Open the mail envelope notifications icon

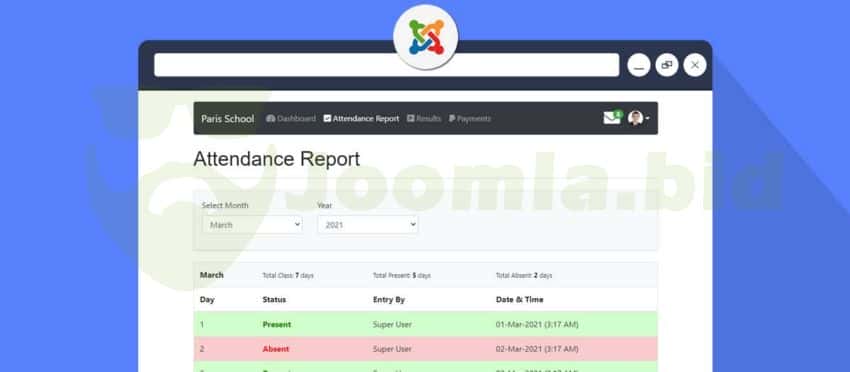(x=612, y=118)
